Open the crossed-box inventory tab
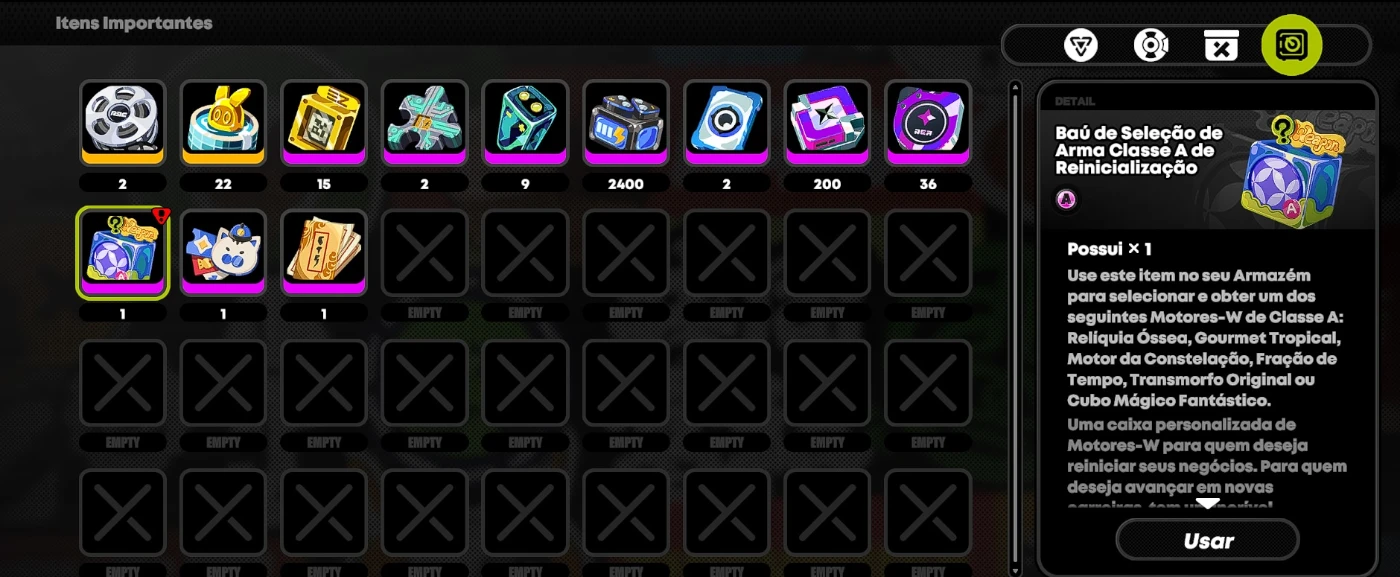This screenshot has width=1400, height=577. click(1221, 45)
